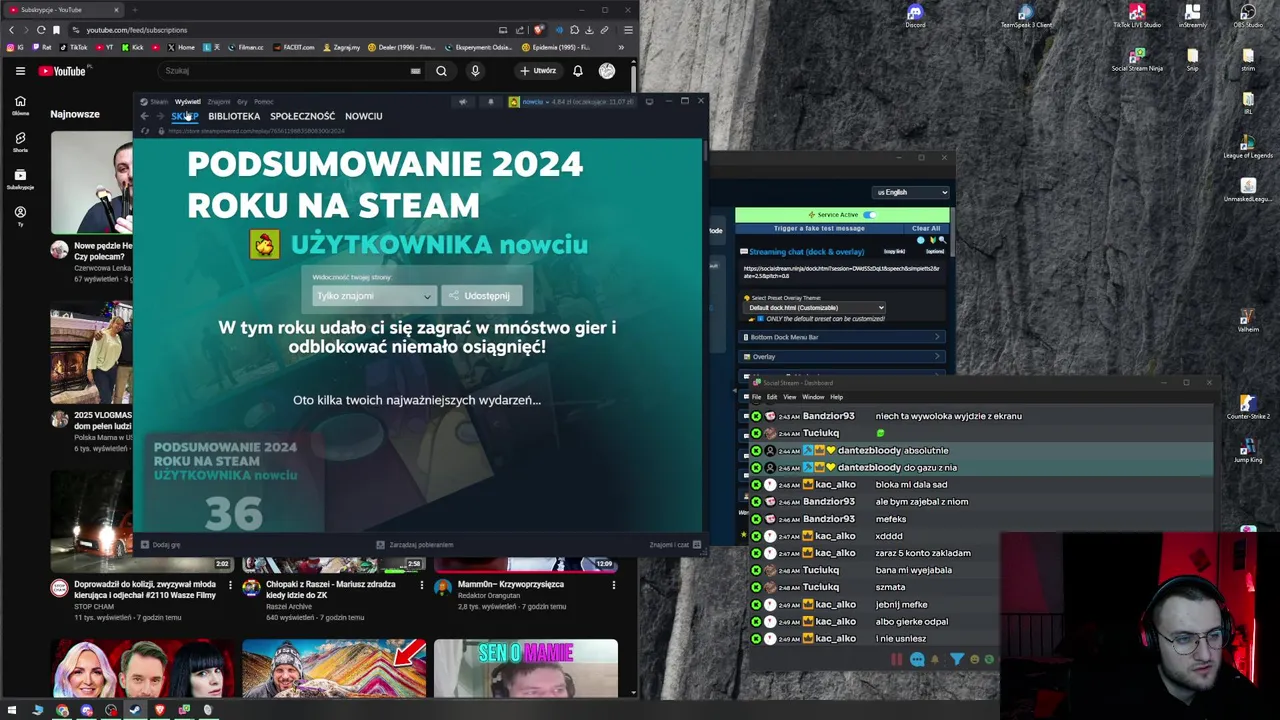Open the preset overlay theme dropdown
This screenshot has height=720, width=1280.
click(815, 308)
